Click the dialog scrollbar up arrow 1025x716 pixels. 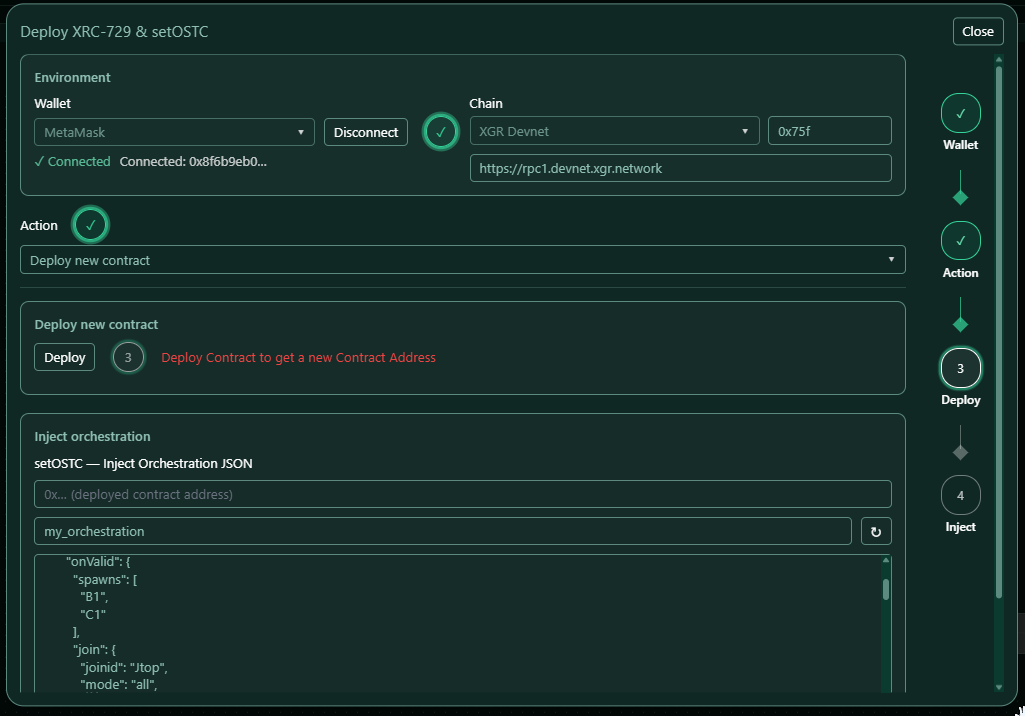[x=999, y=60]
